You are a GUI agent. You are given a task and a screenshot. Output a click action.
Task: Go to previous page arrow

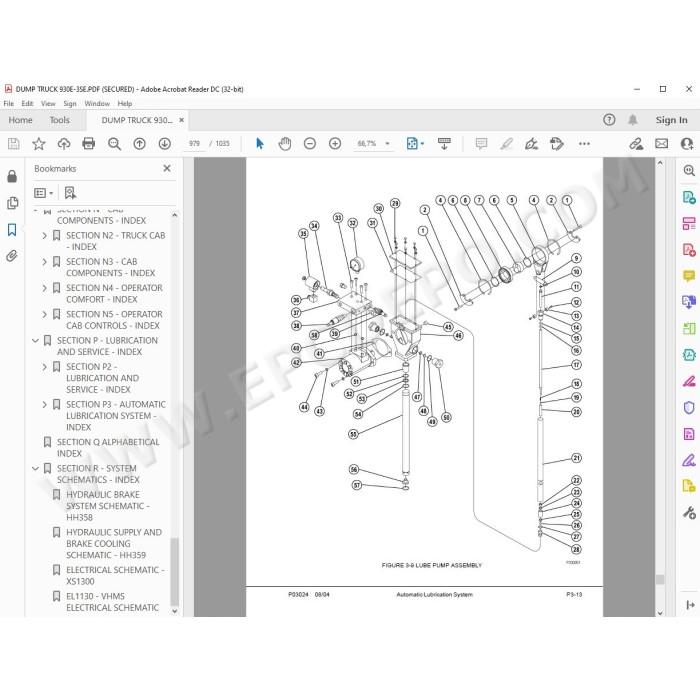(139, 143)
